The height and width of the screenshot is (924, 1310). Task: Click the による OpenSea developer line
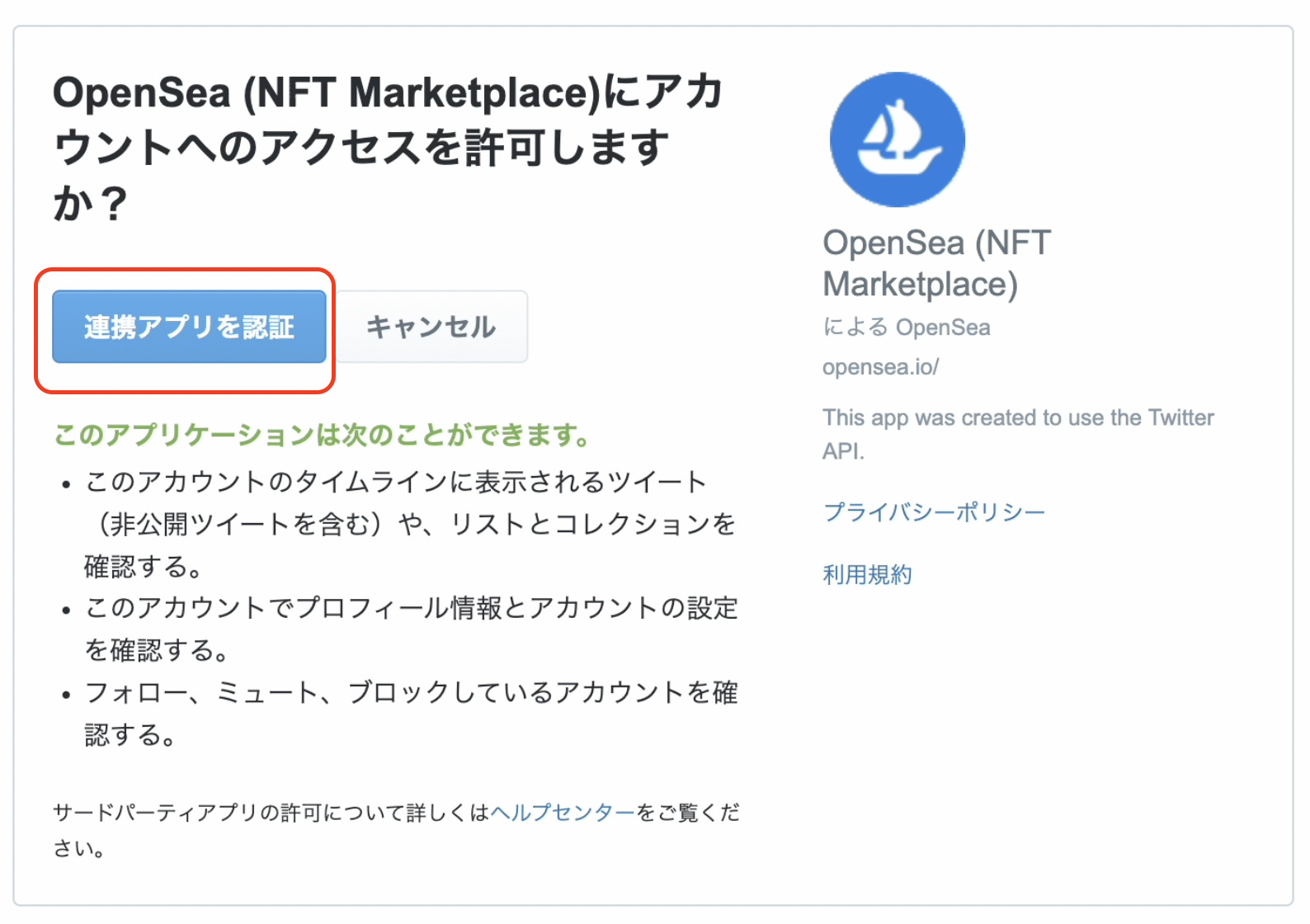coord(906,328)
